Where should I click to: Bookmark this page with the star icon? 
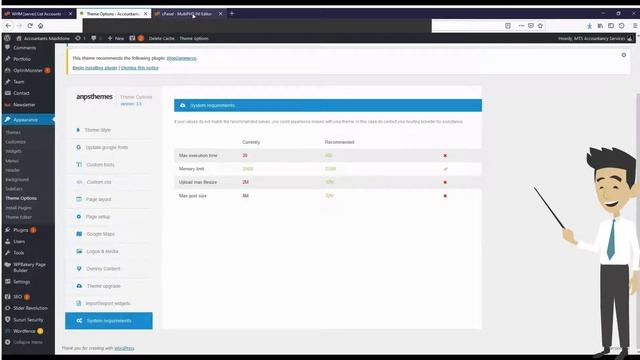(x=540, y=25)
